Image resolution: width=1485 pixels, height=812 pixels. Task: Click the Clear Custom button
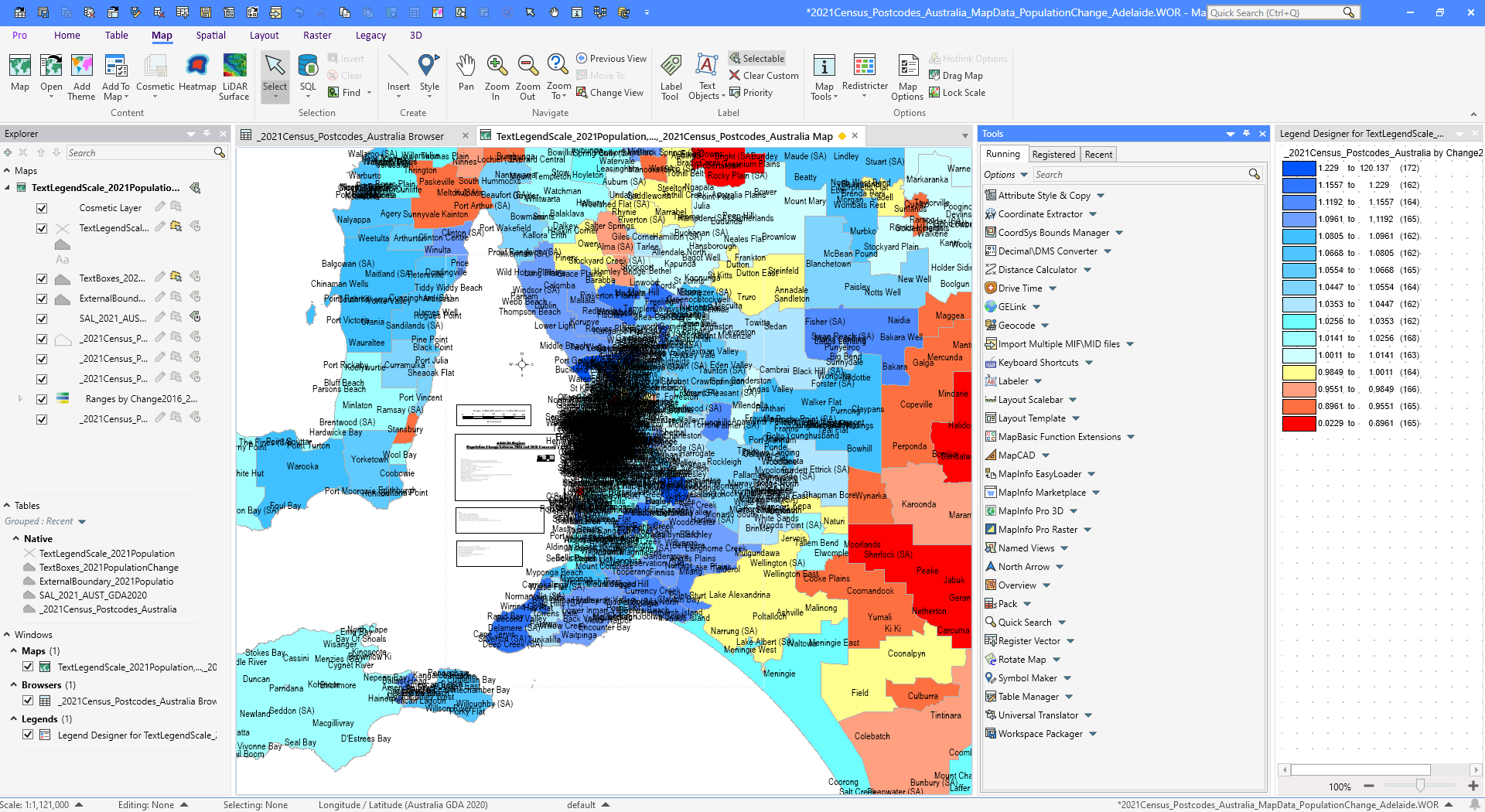tap(763, 76)
